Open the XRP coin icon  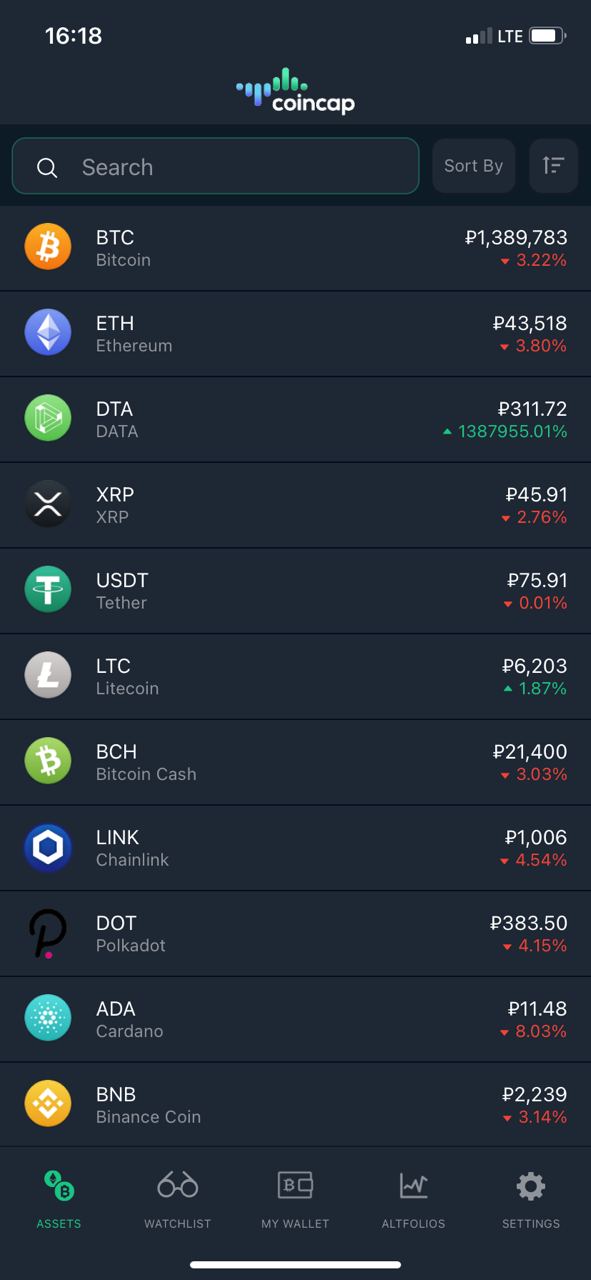point(48,504)
